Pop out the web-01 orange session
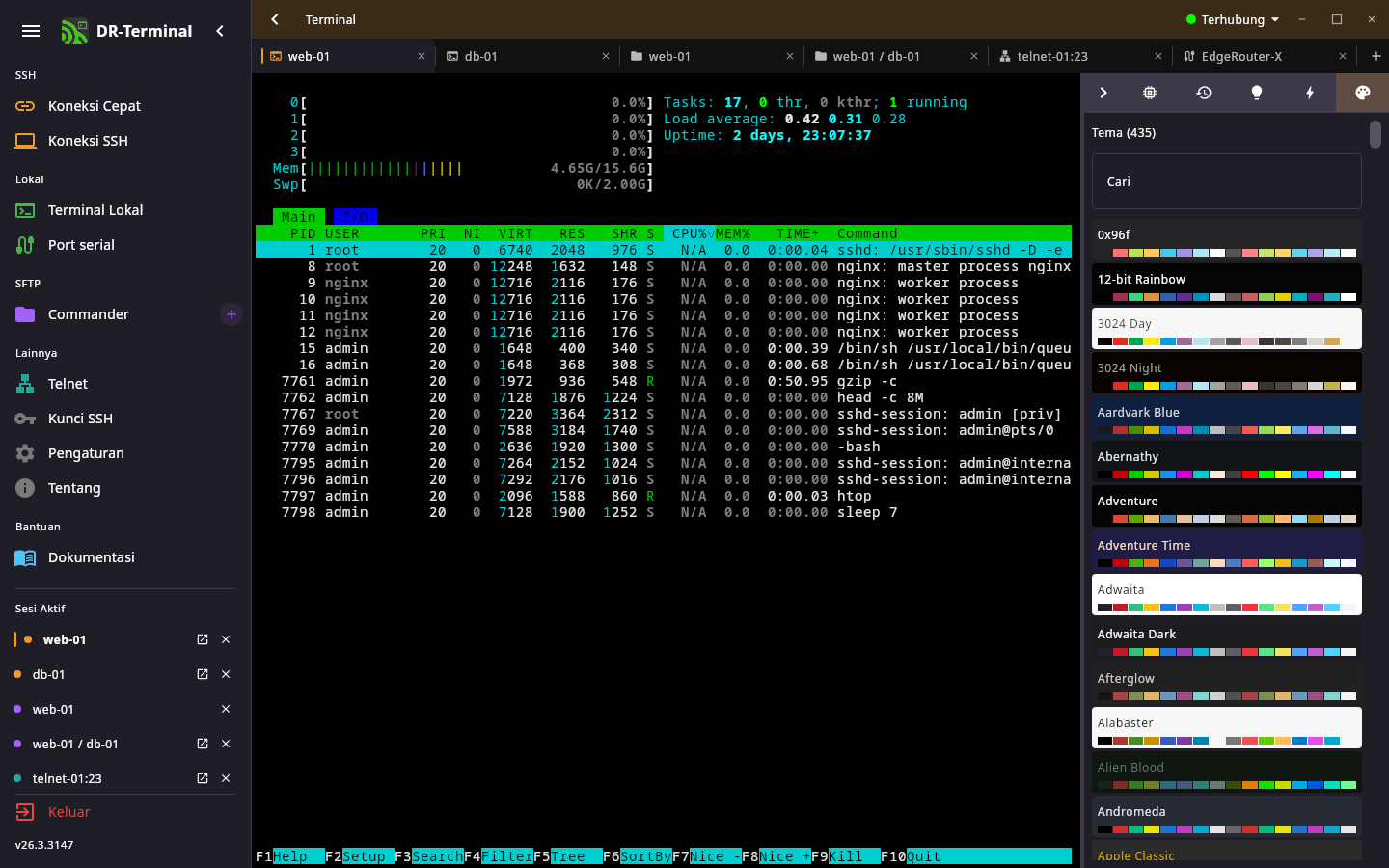The width and height of the screenshot is (1389, 868). [203, 639]
